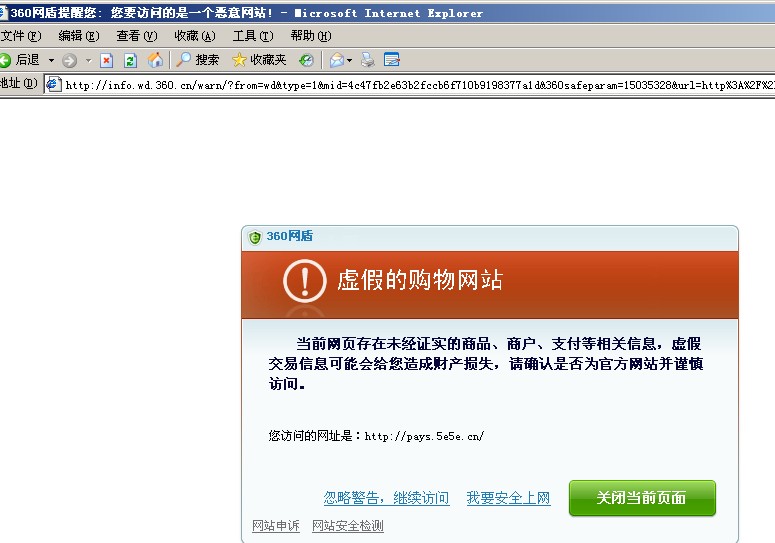This screenshot has height=543, width=775.
Task: Click the Mail envelope icon
Action: pos(337,60)
